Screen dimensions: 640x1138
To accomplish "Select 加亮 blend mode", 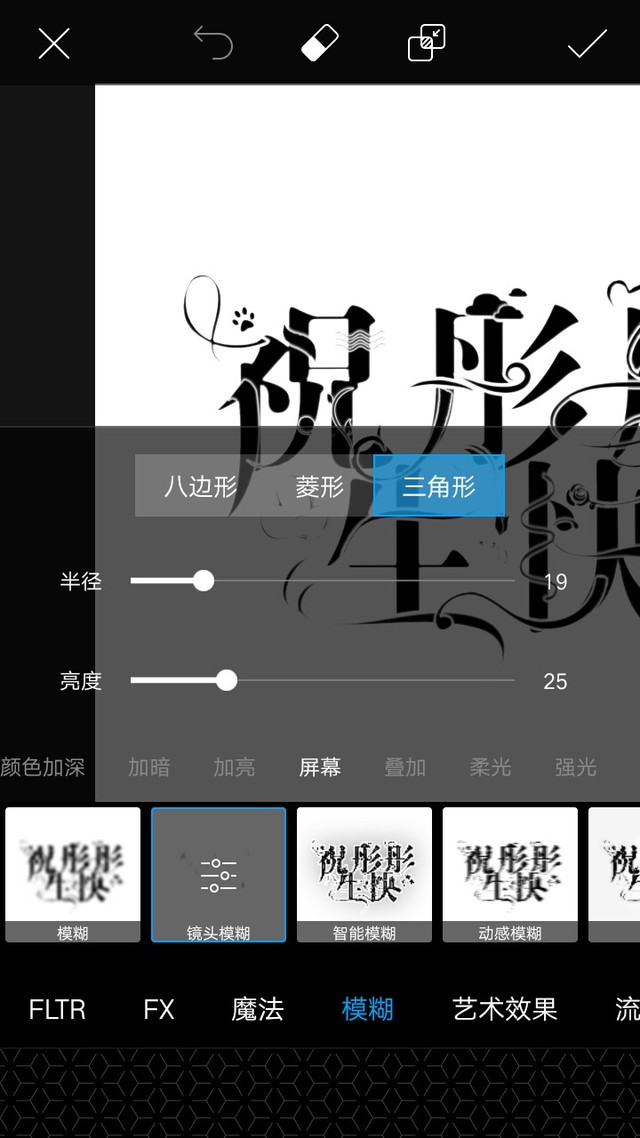I will tap(234, 767).
